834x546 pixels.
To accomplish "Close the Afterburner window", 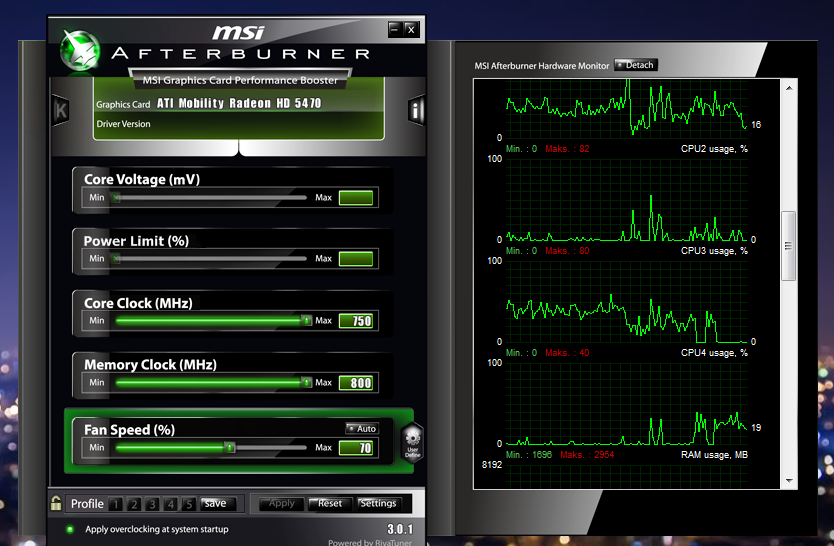I will [x=411, y=30].
